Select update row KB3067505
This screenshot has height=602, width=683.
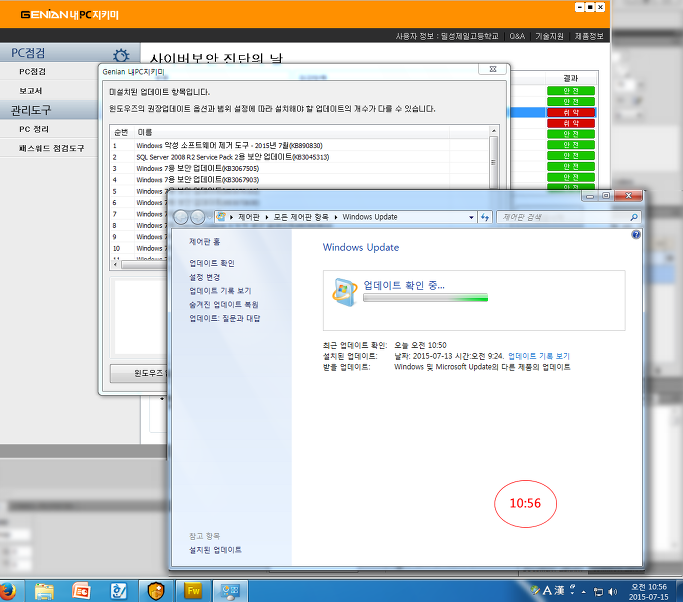coord(300,168)
